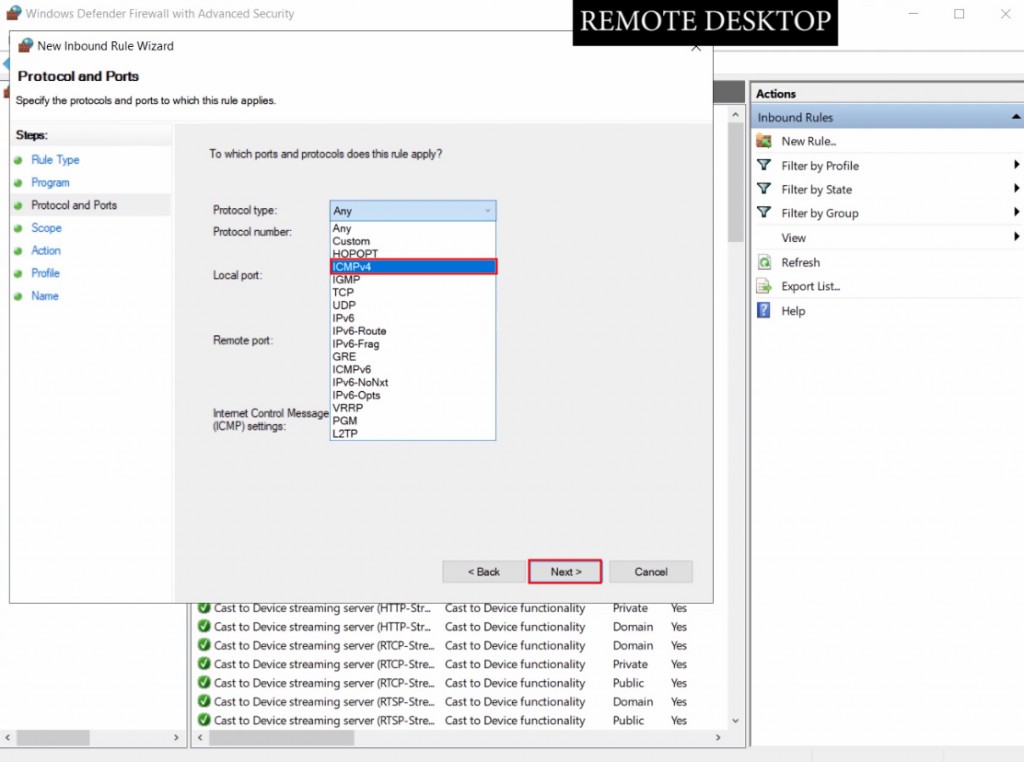The height and width of the screenshot is (762, 1024).
Task: Go to the Profile wizard step
Action: click(x=45, y=273)
